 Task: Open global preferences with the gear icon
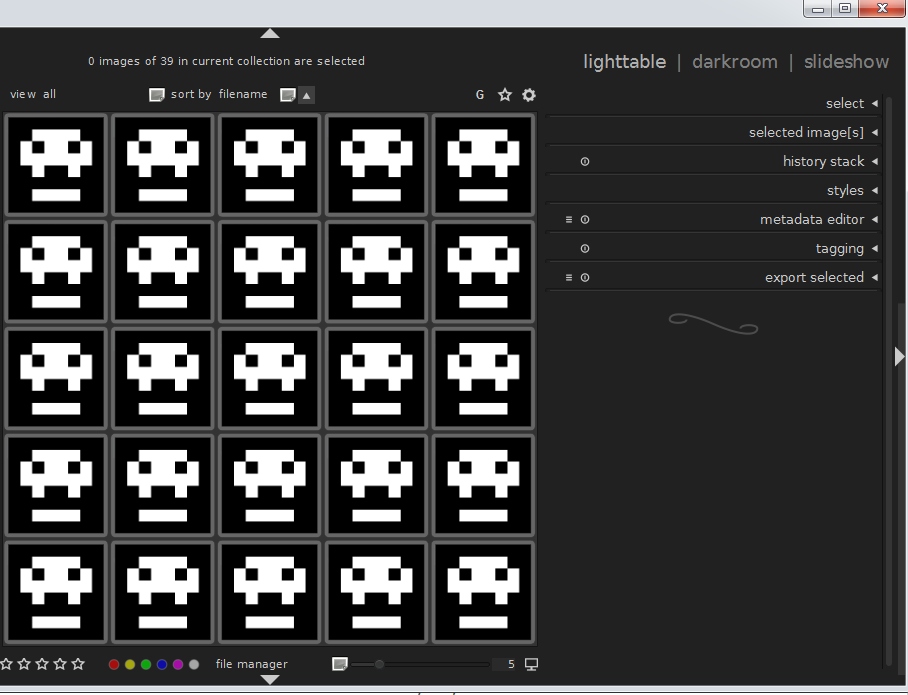click(x=529, y=95)
